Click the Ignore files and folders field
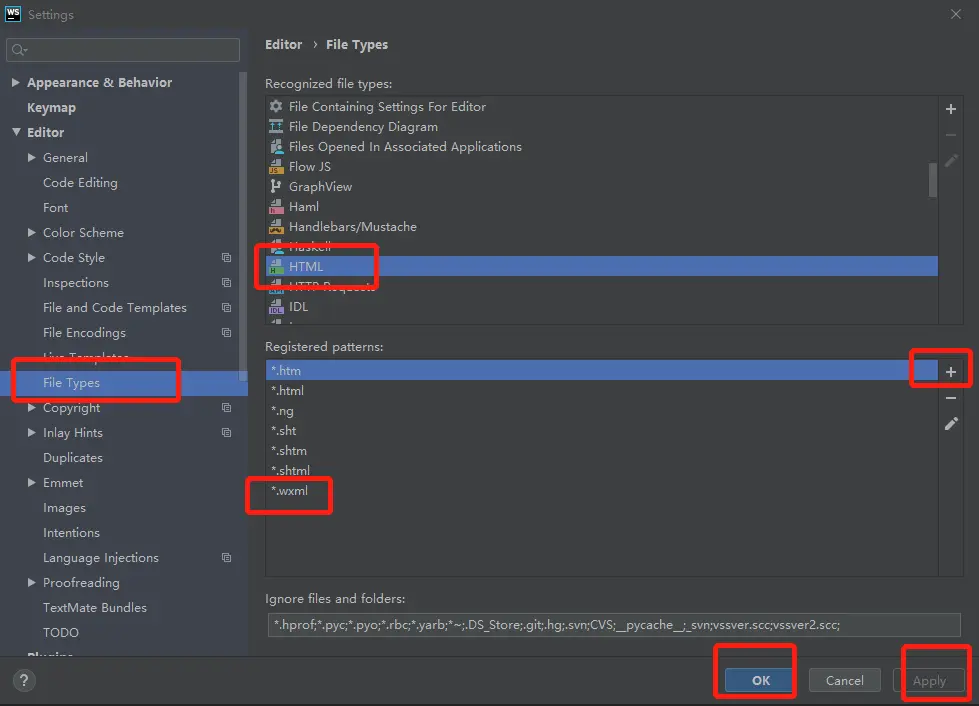979x706 pixels. pos(614,625)
